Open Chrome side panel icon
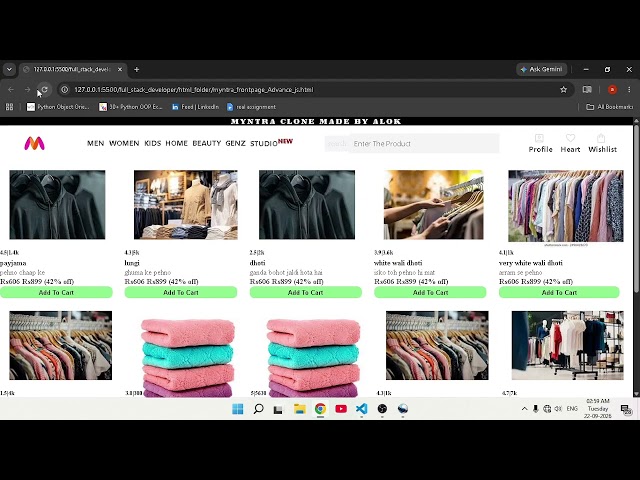Screen dimensions: 640x480 coord(587,89)
